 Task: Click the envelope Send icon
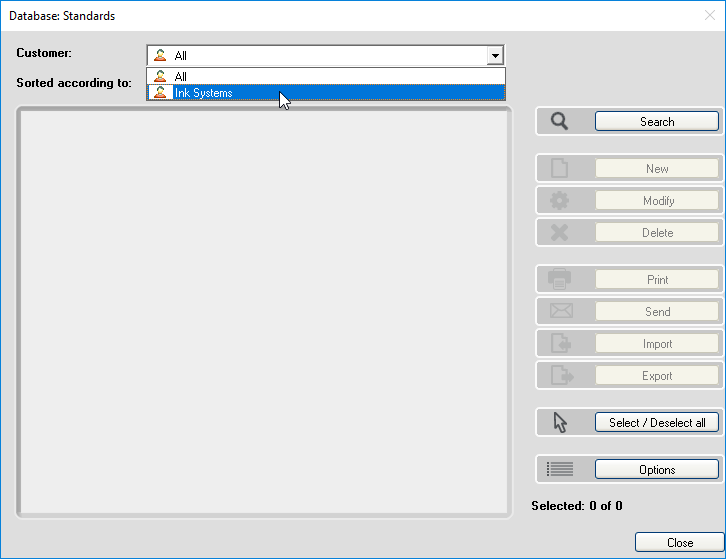[561, 311]
